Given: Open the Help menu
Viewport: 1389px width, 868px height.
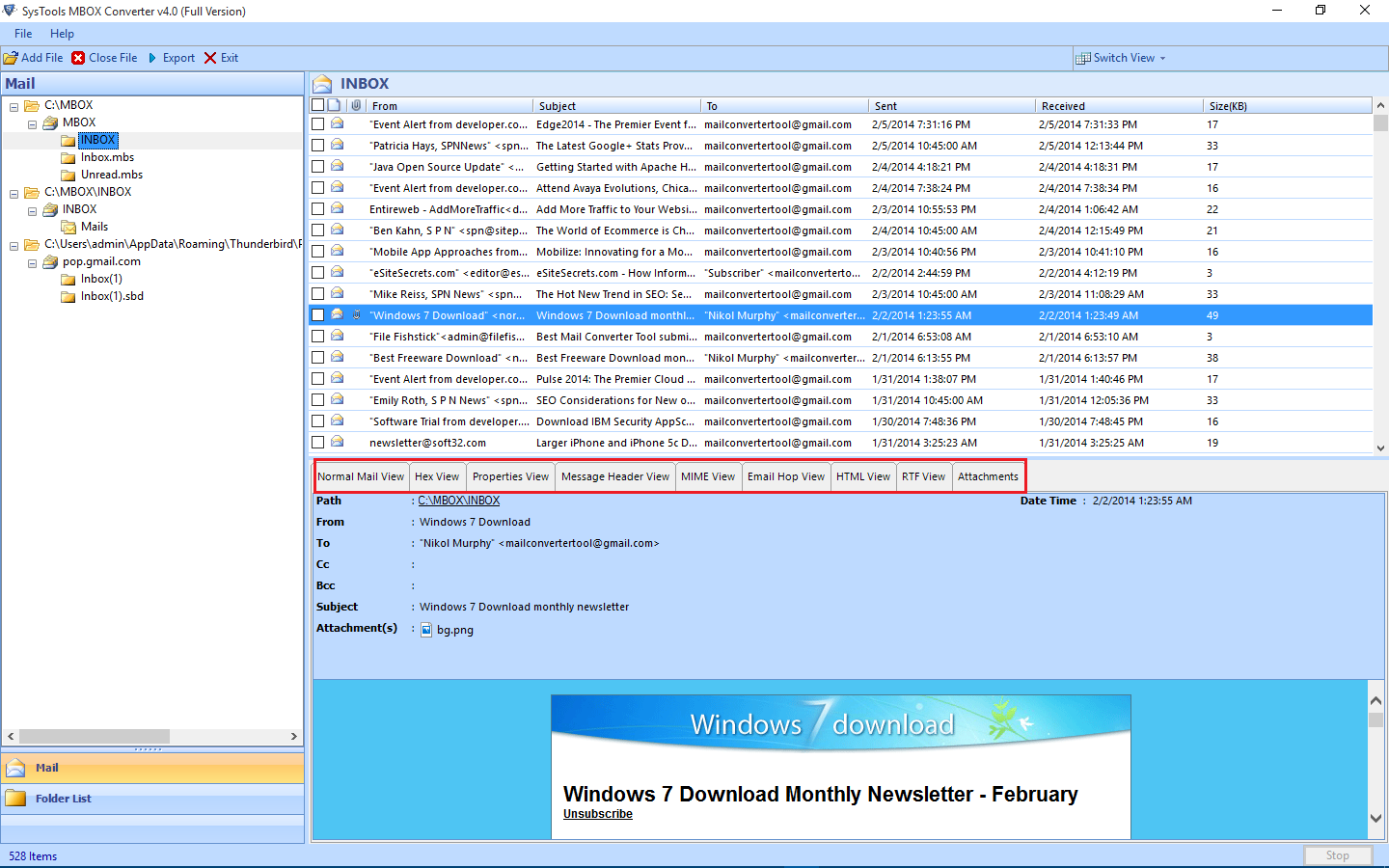Looking at the screenshot, I should click(x=62, y=34).
